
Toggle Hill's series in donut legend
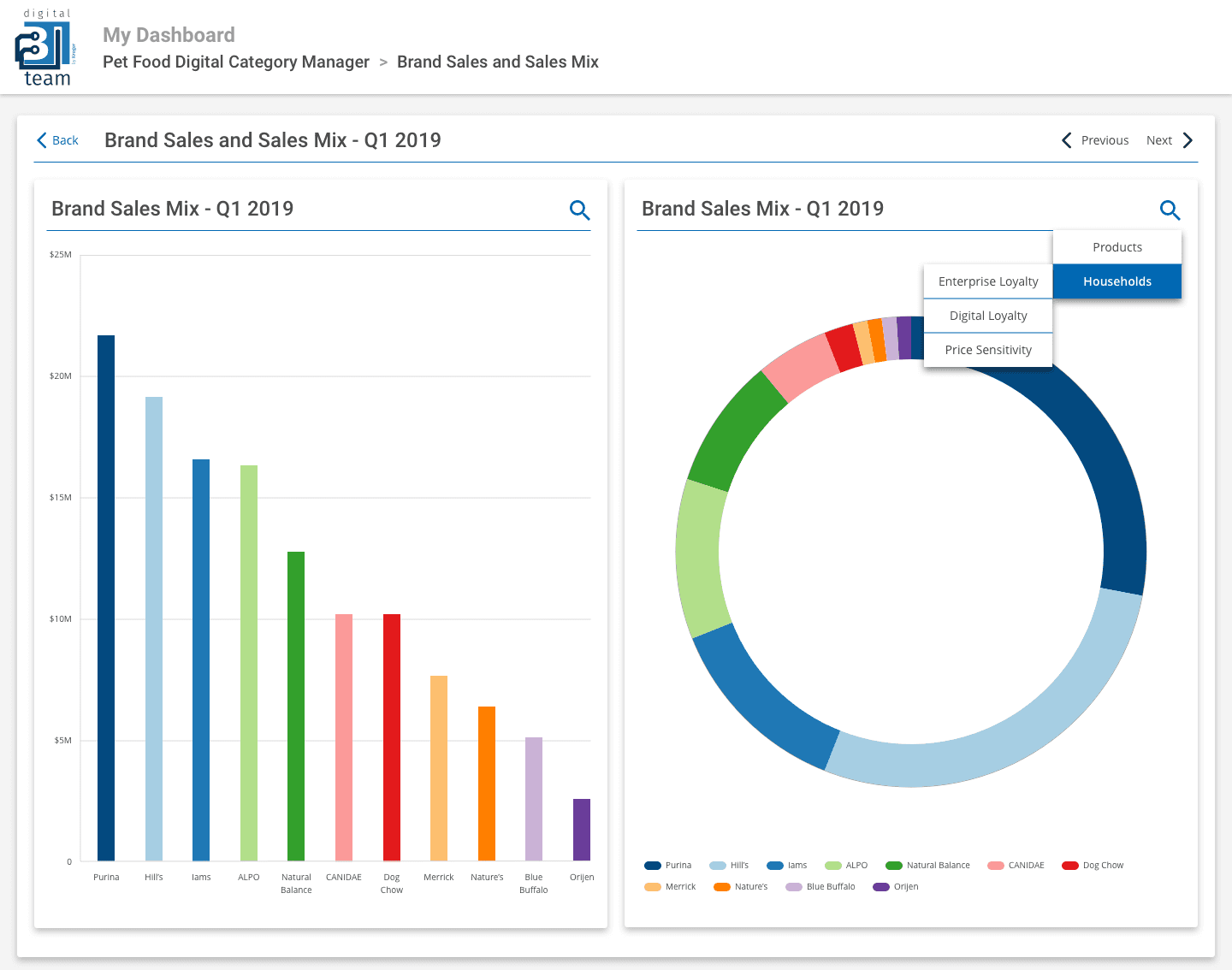[729, 866]
